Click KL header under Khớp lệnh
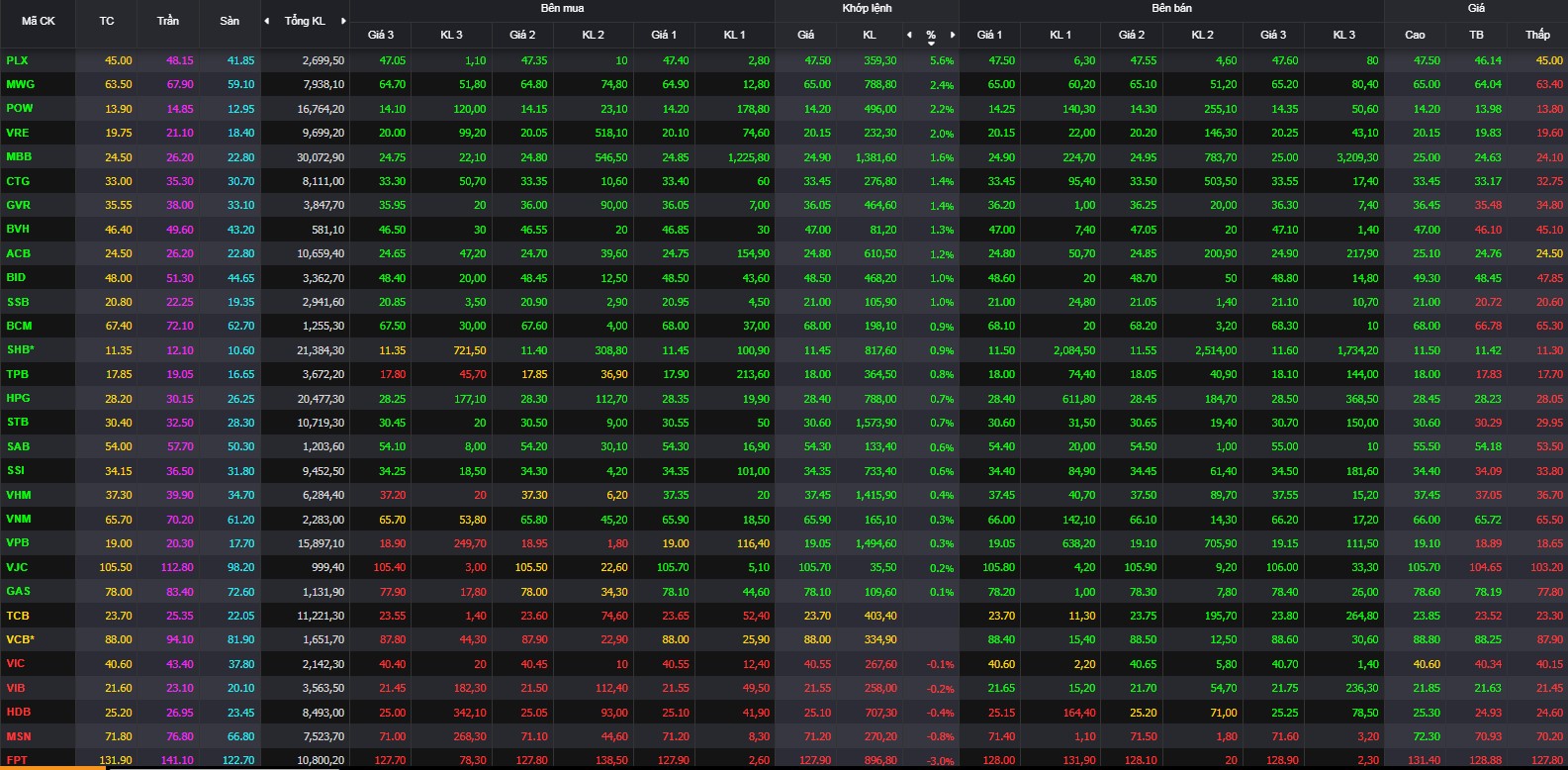The image size is (1568, 770). tap(870, 35)
